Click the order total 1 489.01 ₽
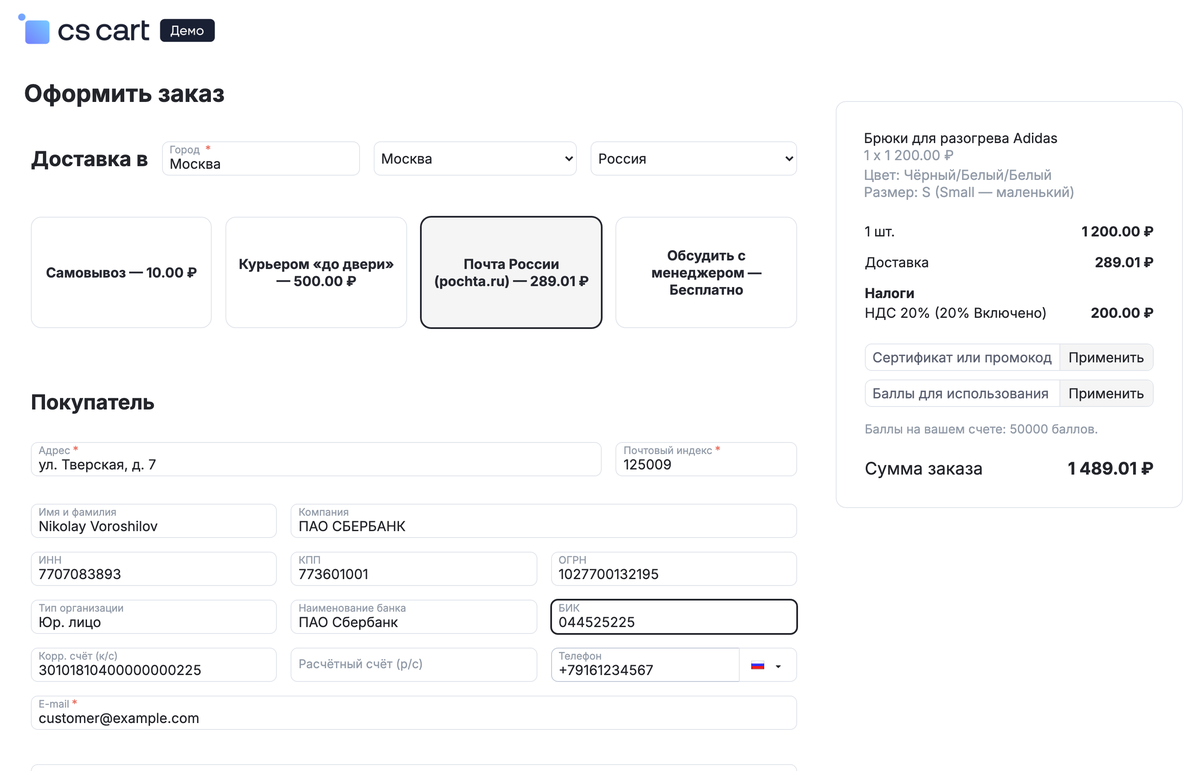 pyautogui.click(x=1110, y=468)
